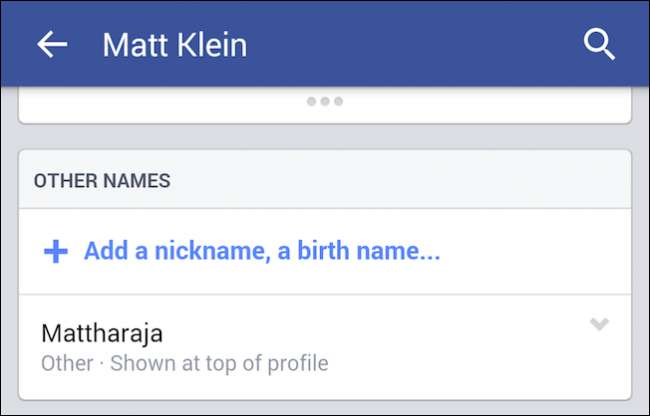Expand the Mattharaja options chevron
Image resolution: width=650 pixels, height=416 pixels.
pyautogui.click(x=599, y=324)
